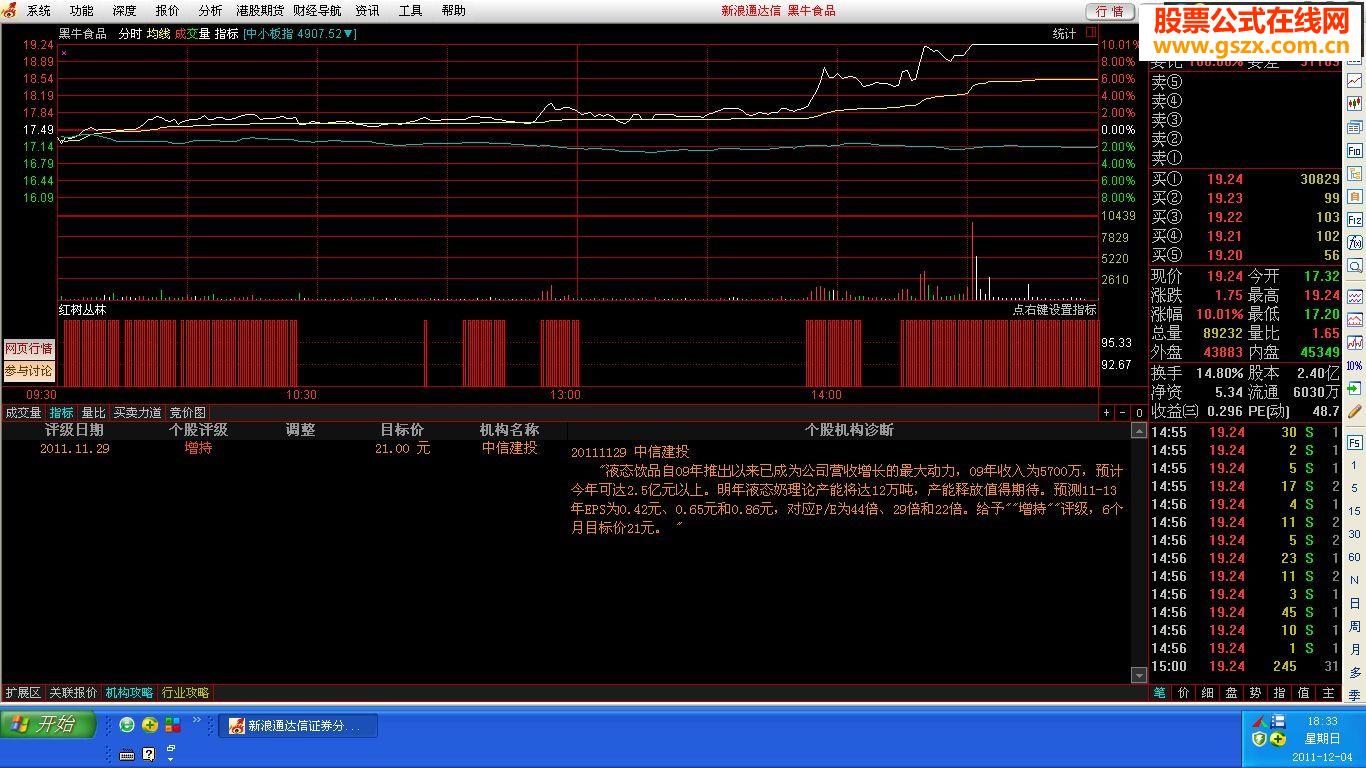Click the 行情 button at top right
The image size is (1366, 768).
pos(1110,11)
